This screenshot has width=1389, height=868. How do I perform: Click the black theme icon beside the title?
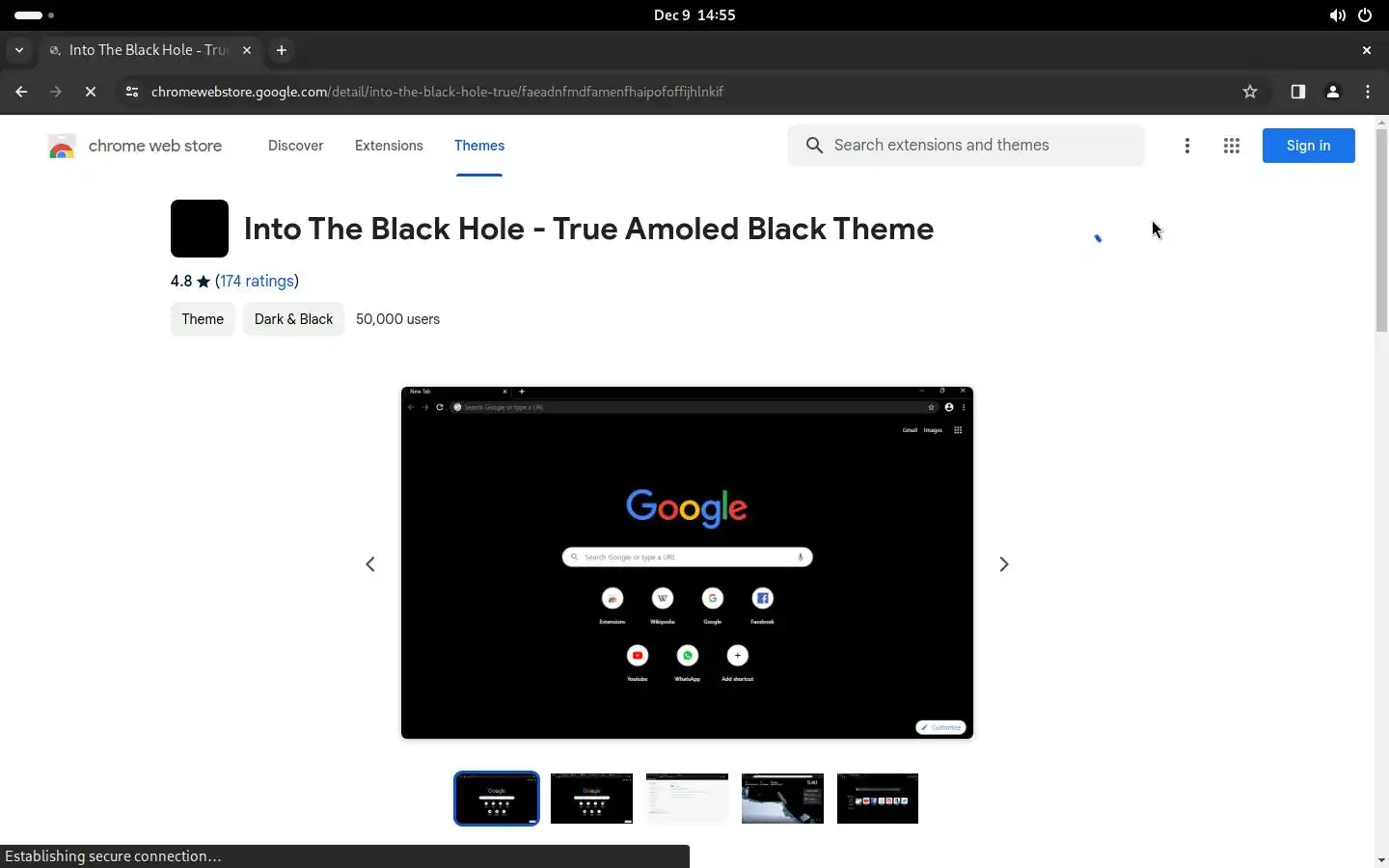(200, 229)
